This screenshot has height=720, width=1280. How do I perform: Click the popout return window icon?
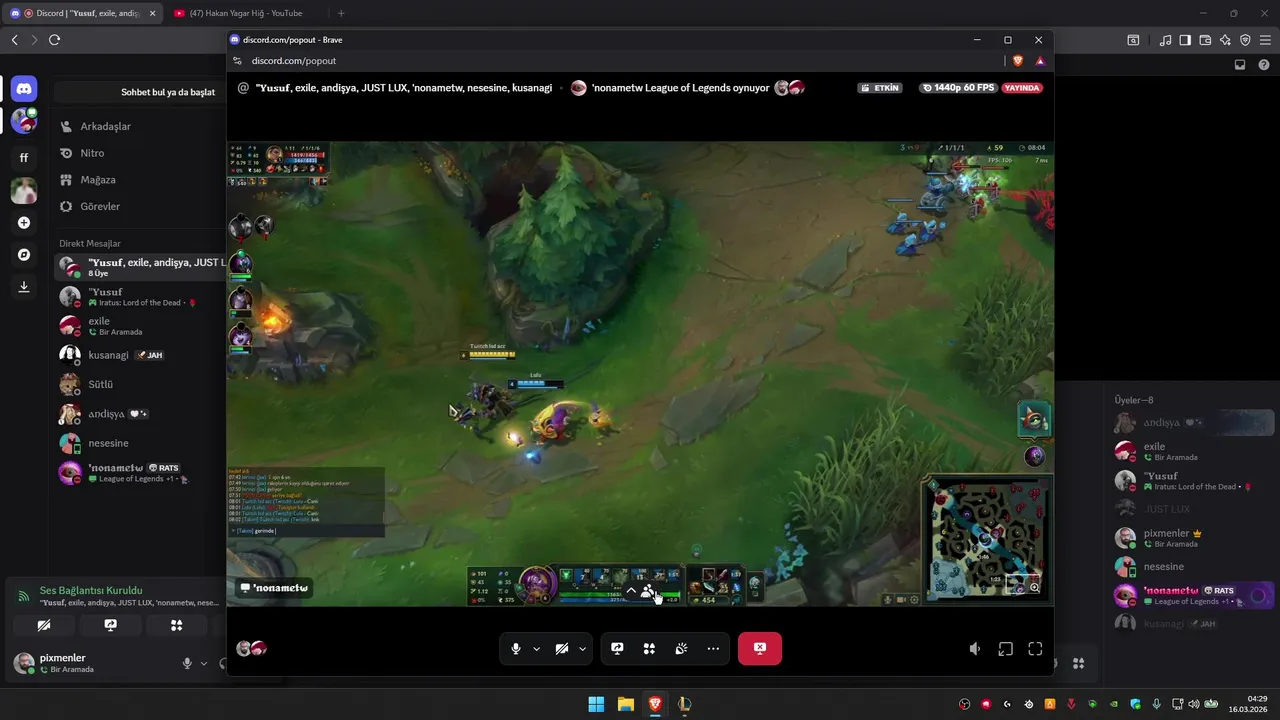click(x=1005, y=649)
